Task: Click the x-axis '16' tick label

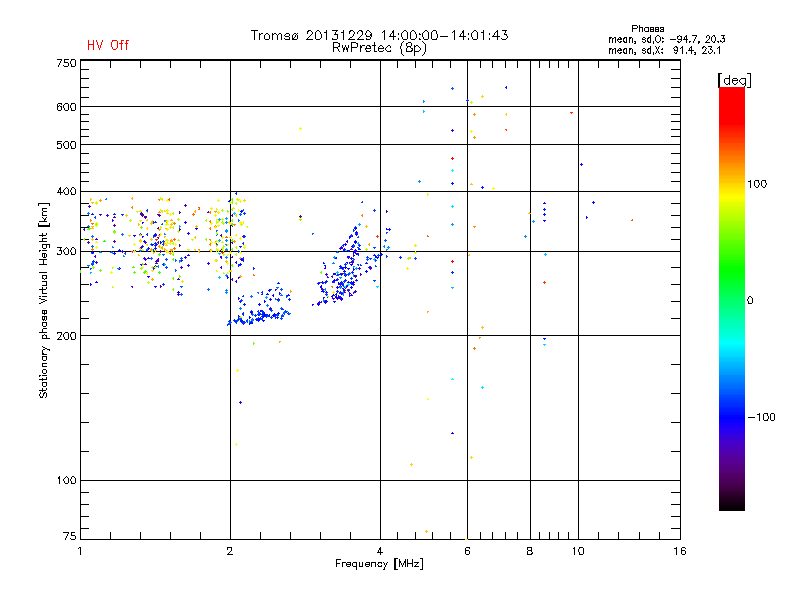Action: (680, 551)
